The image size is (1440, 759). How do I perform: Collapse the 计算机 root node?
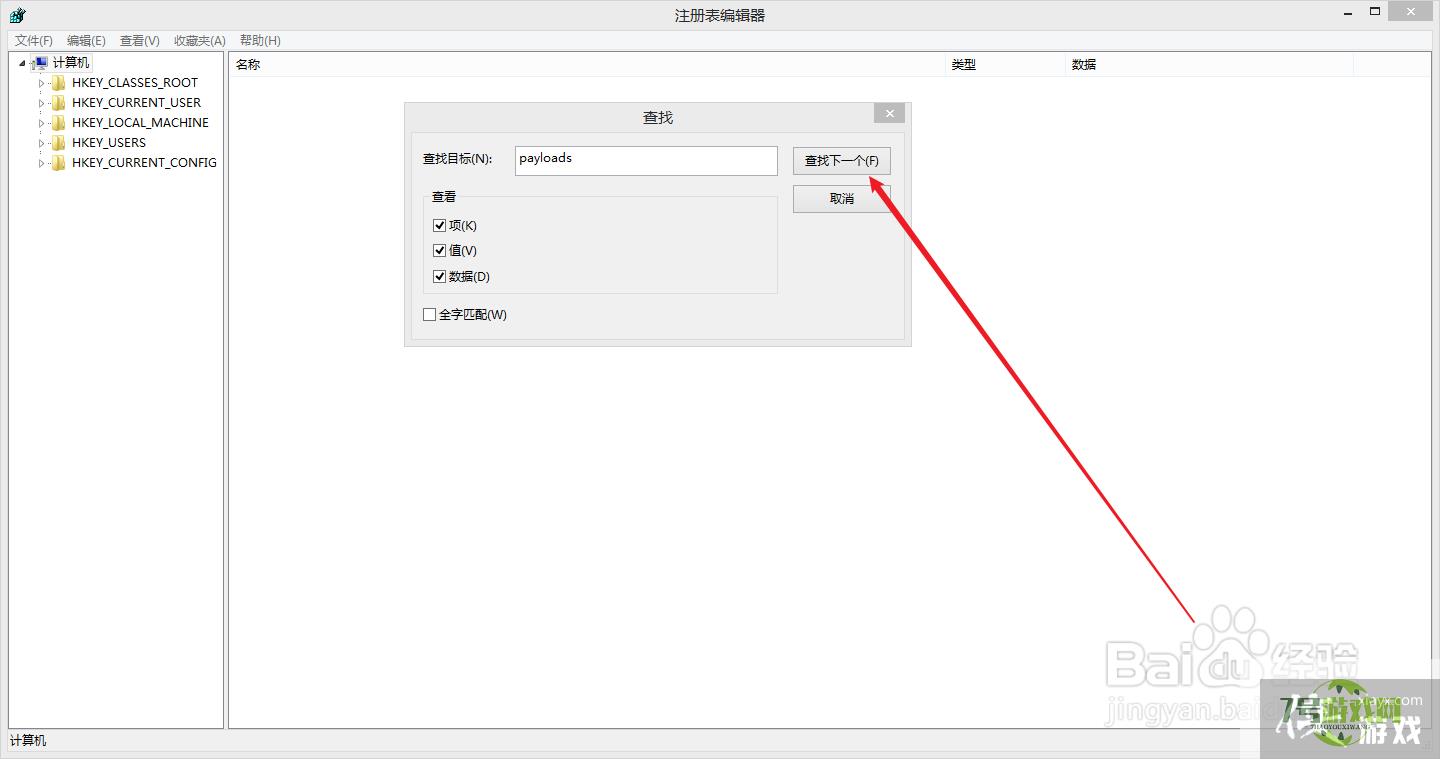pos(22,64)
